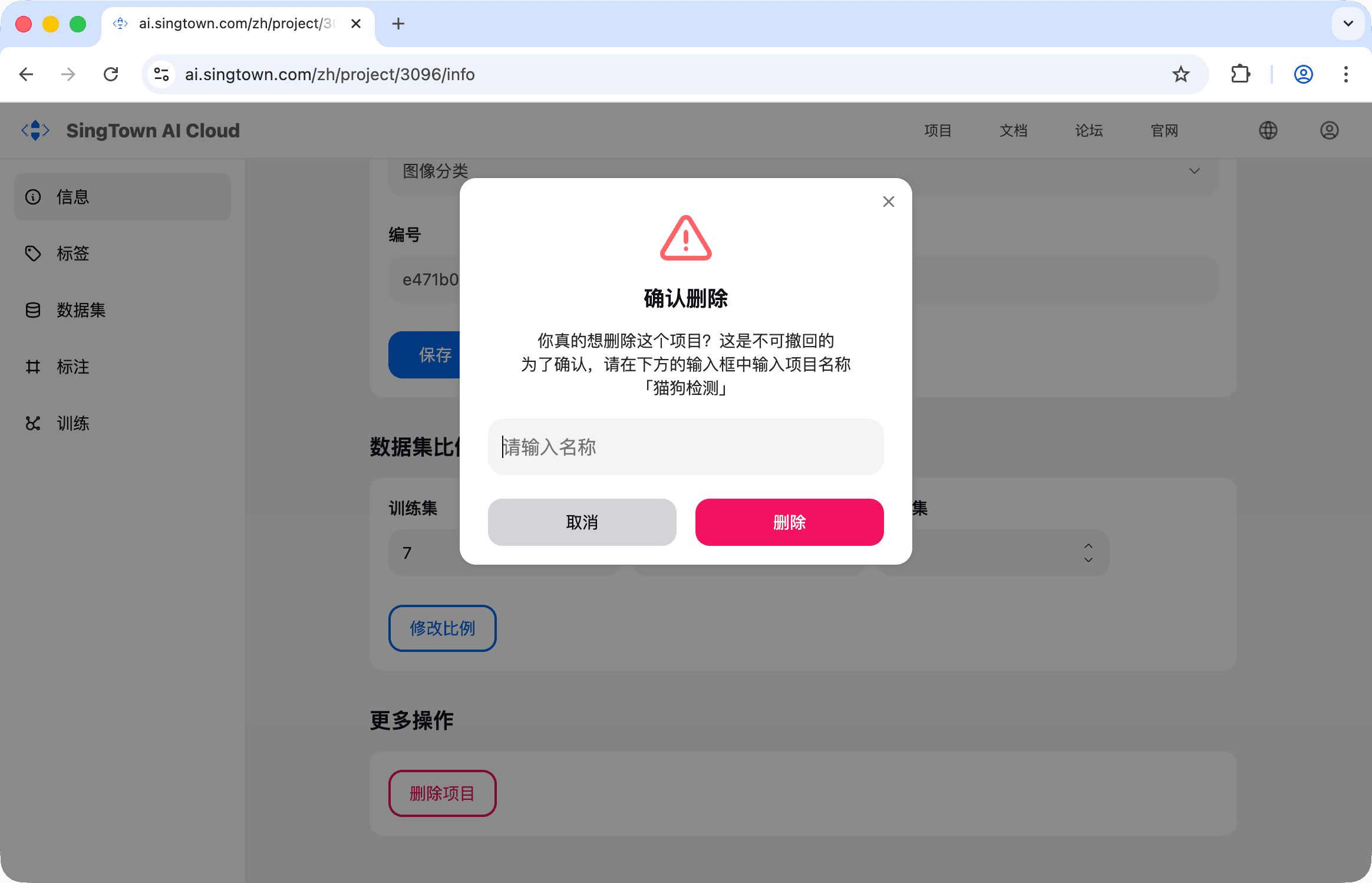Increase the dataset ratio stepper value
The height and width of the screenshot is (883, 1372).
coord(1089,546)
